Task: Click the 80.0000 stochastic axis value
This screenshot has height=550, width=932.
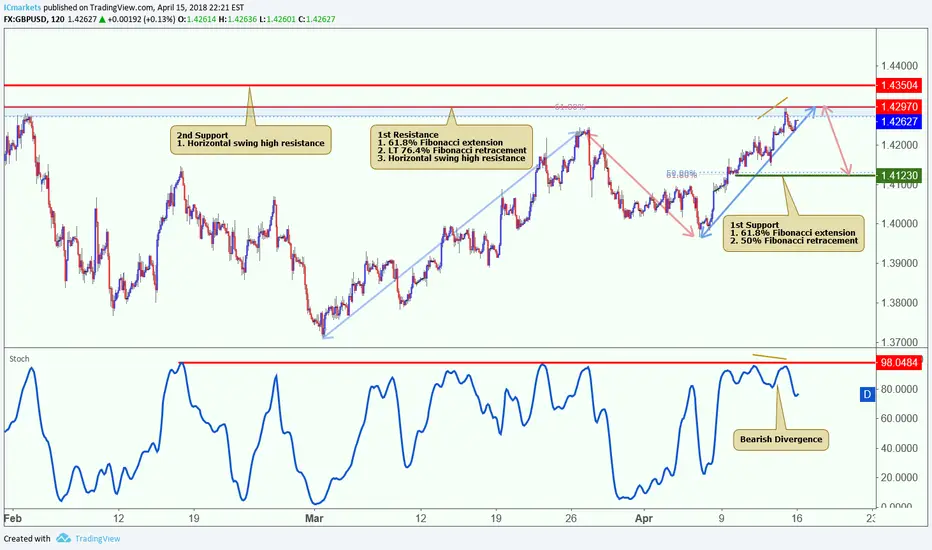Action: [x=899, y=389]
